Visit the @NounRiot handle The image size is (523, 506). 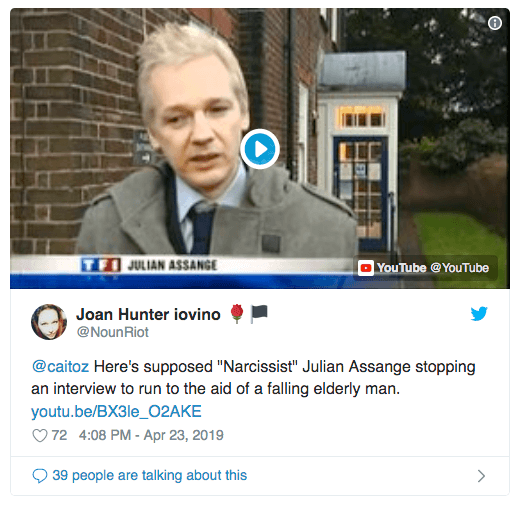(112, 332)
